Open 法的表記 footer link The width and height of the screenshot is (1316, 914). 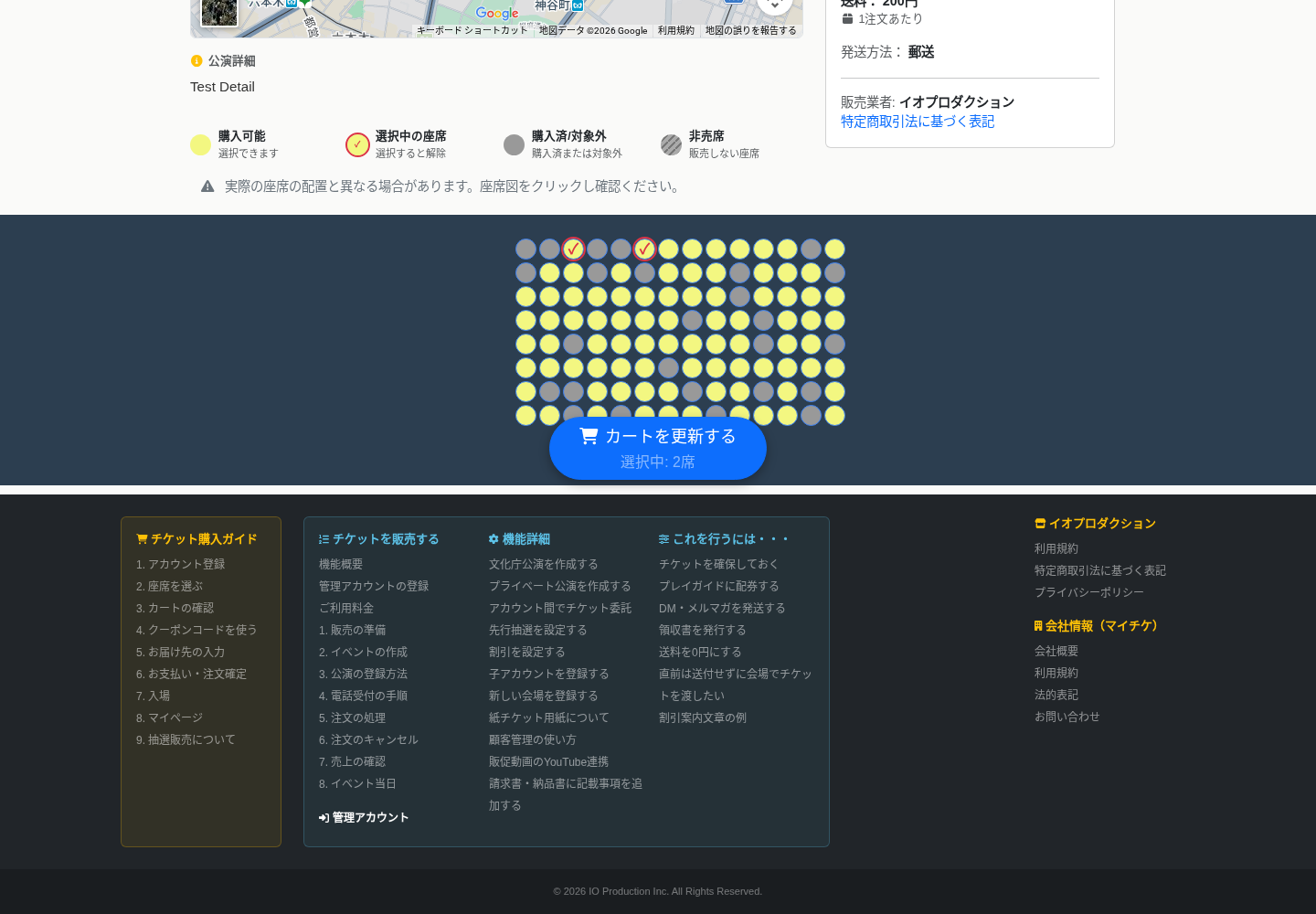(1056, 696)
